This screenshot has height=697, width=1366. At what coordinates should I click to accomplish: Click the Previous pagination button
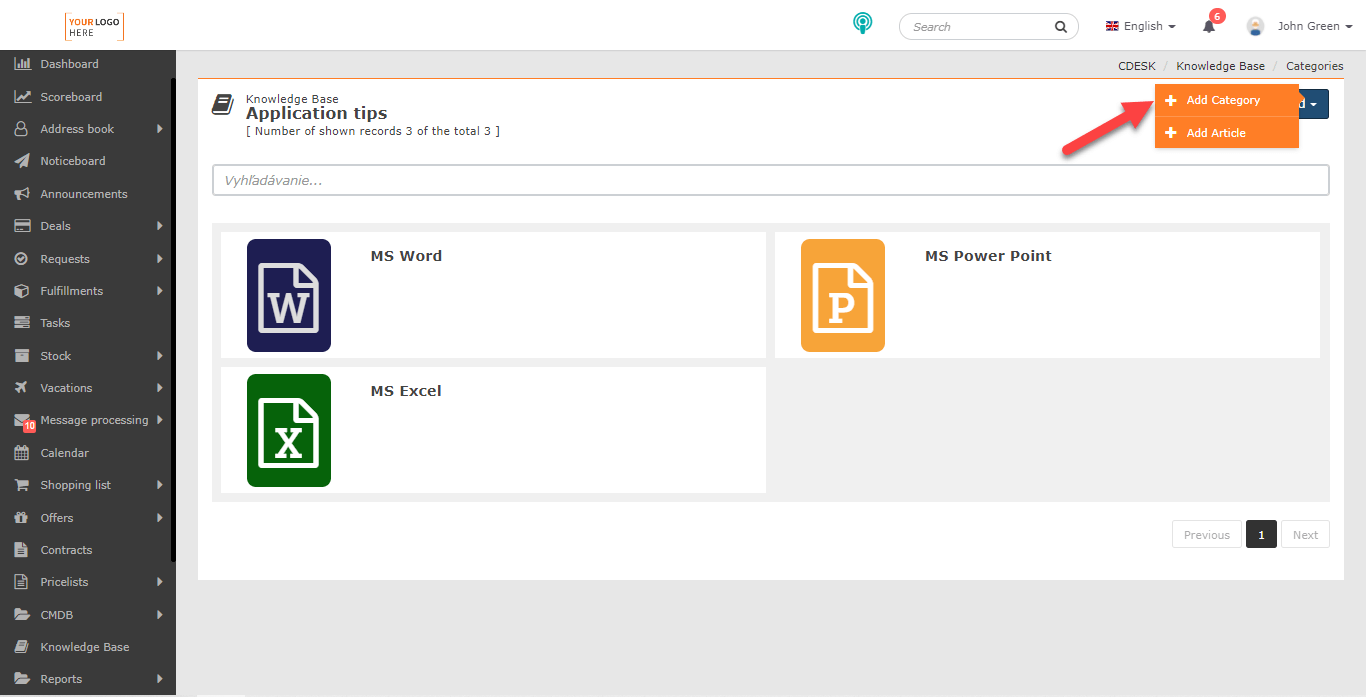pyautogui.click(x=1207, y=535)
